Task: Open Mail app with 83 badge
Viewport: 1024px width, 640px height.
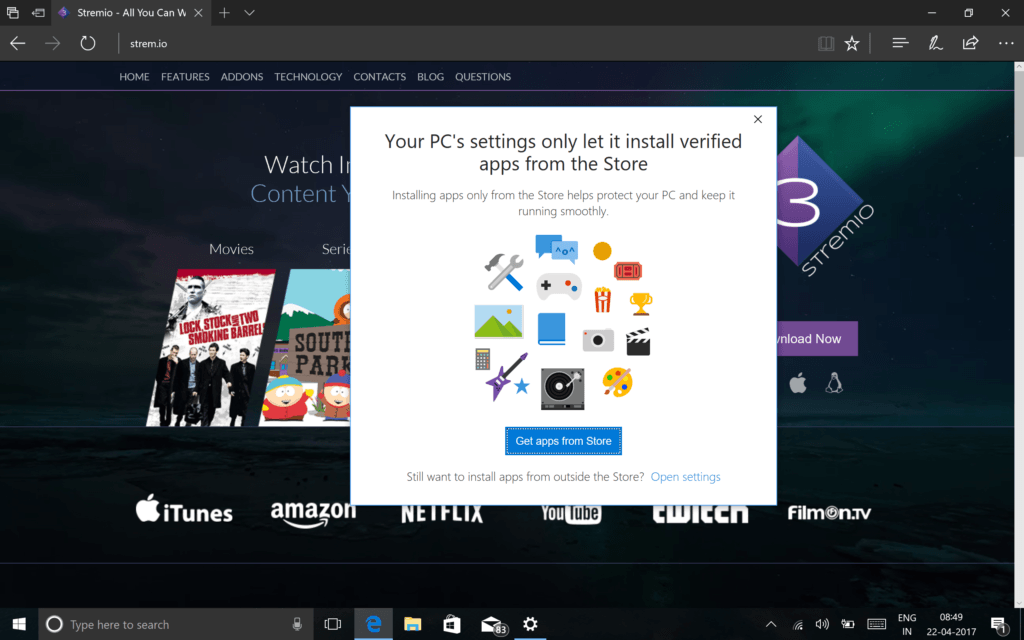Action: 492,625
